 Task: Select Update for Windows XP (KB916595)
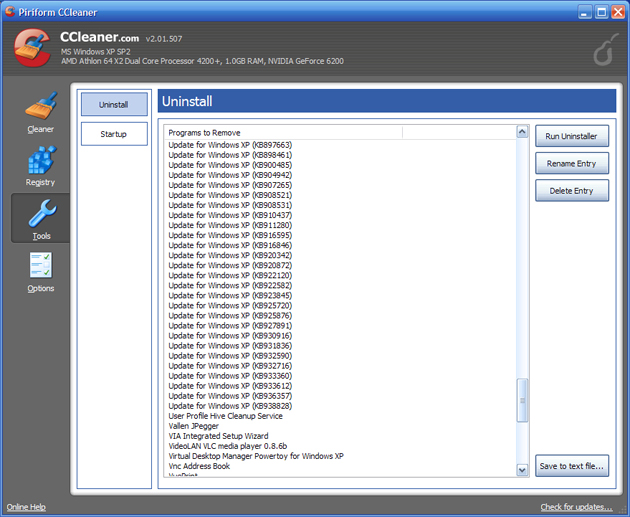(230, 235)
